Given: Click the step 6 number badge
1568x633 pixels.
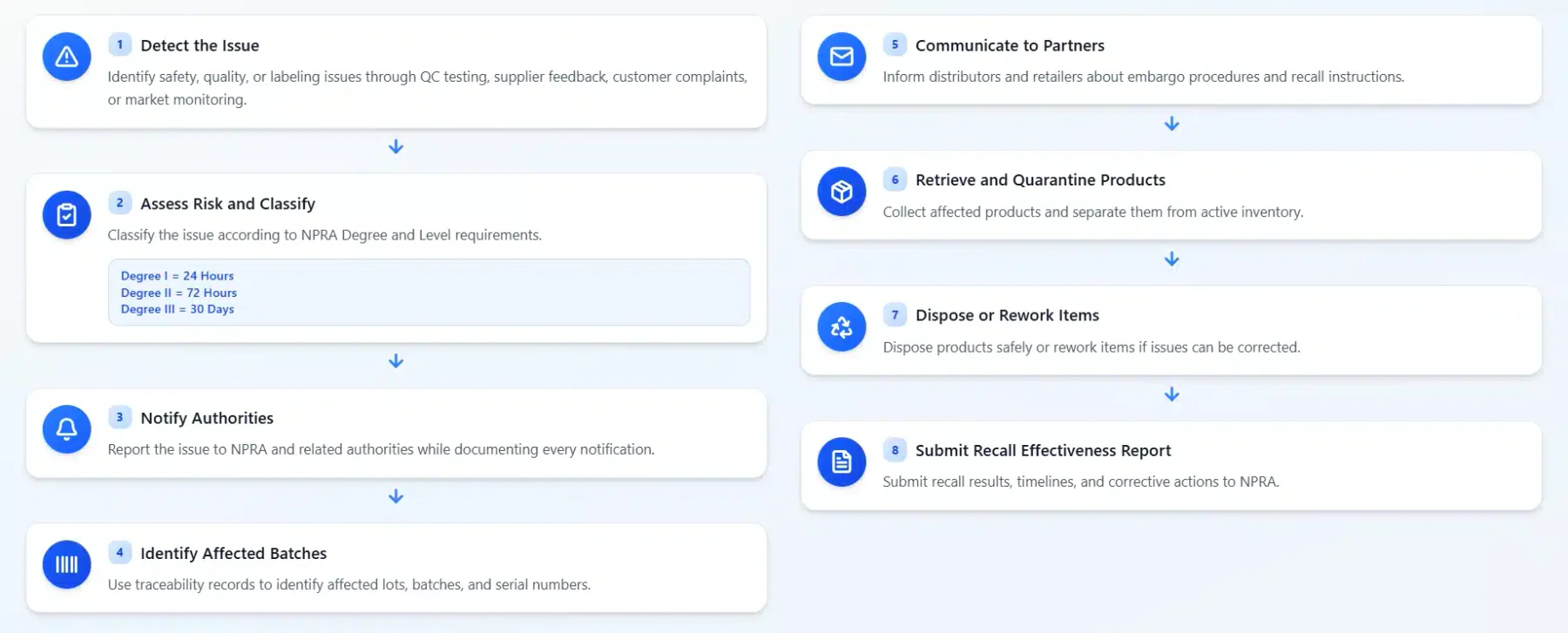Looking at the screenshot, I should pyautogui.click(x=895, y=179).
